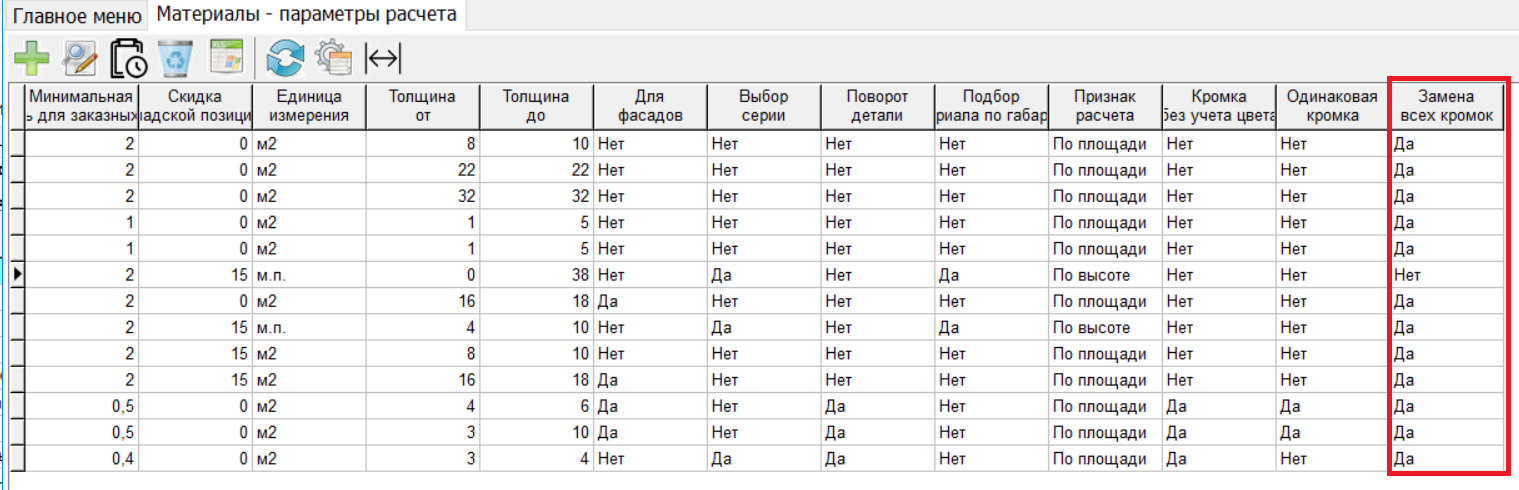Click the 0,4 cell in Минимальная column
The image size is (1519, 490).
click(80, 458)
